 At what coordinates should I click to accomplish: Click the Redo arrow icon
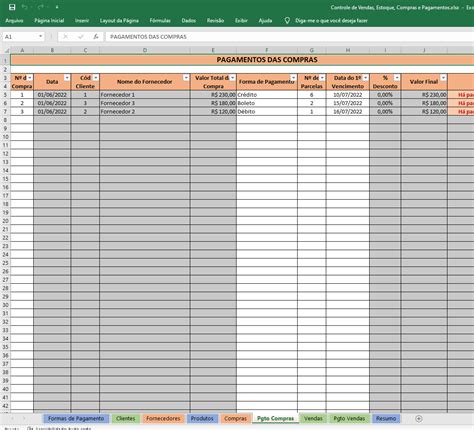point(41,7)
